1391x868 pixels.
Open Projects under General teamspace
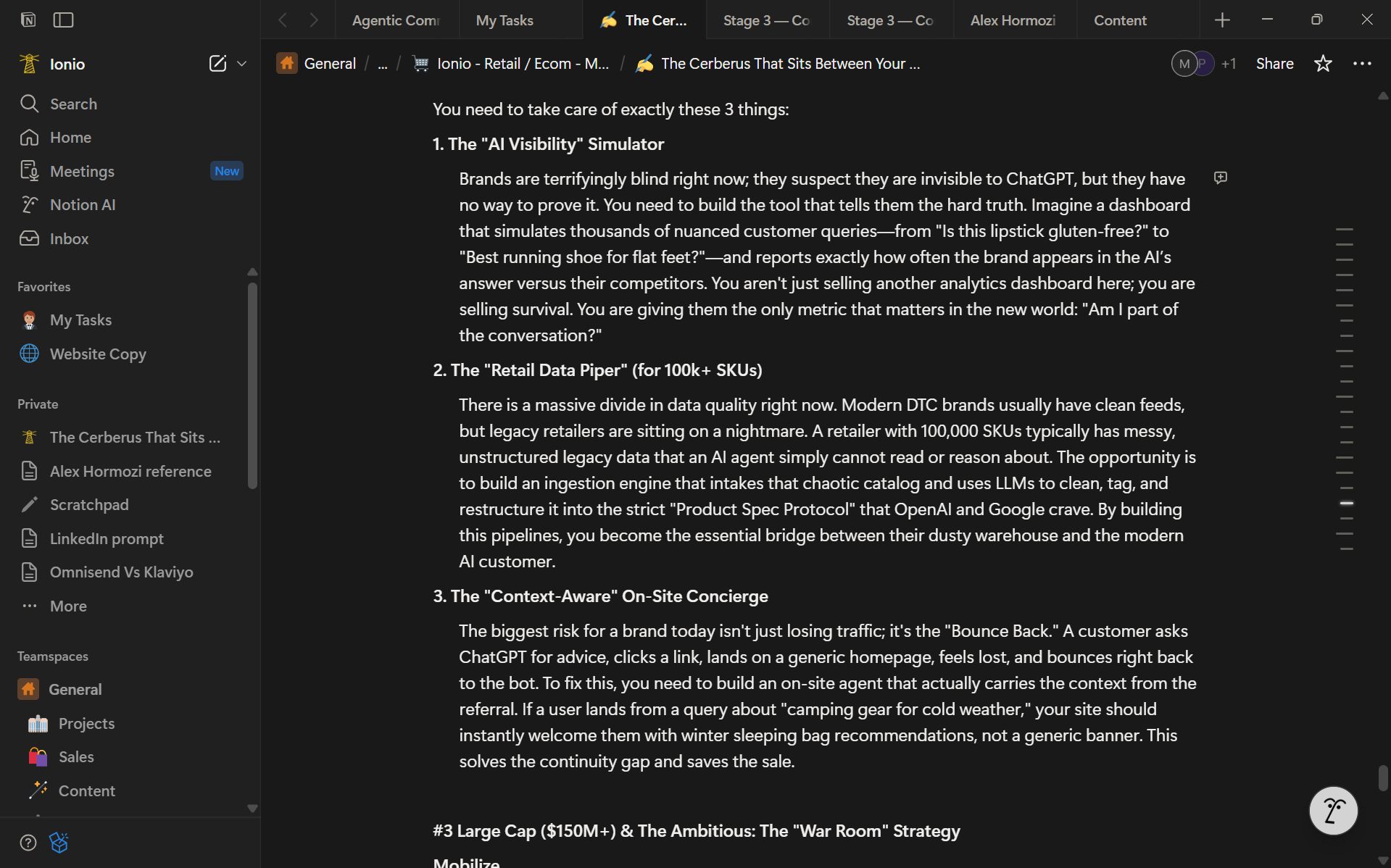pyautogui.click(x=129, y=723)
